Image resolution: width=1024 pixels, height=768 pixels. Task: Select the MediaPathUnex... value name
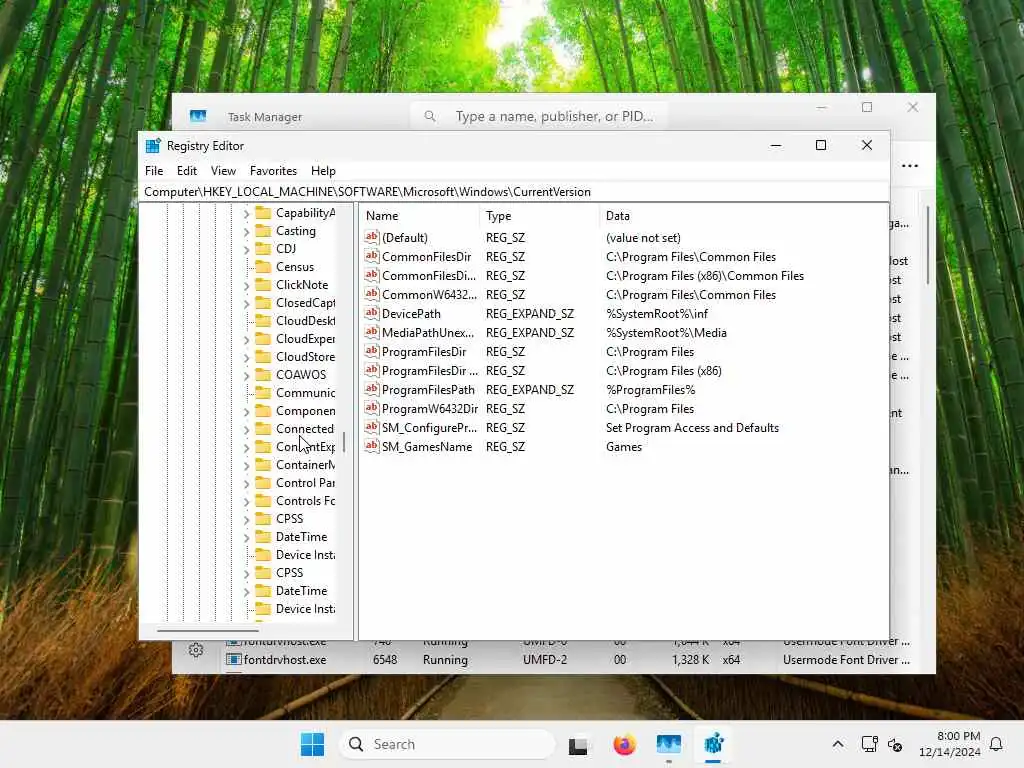[428, 332]
